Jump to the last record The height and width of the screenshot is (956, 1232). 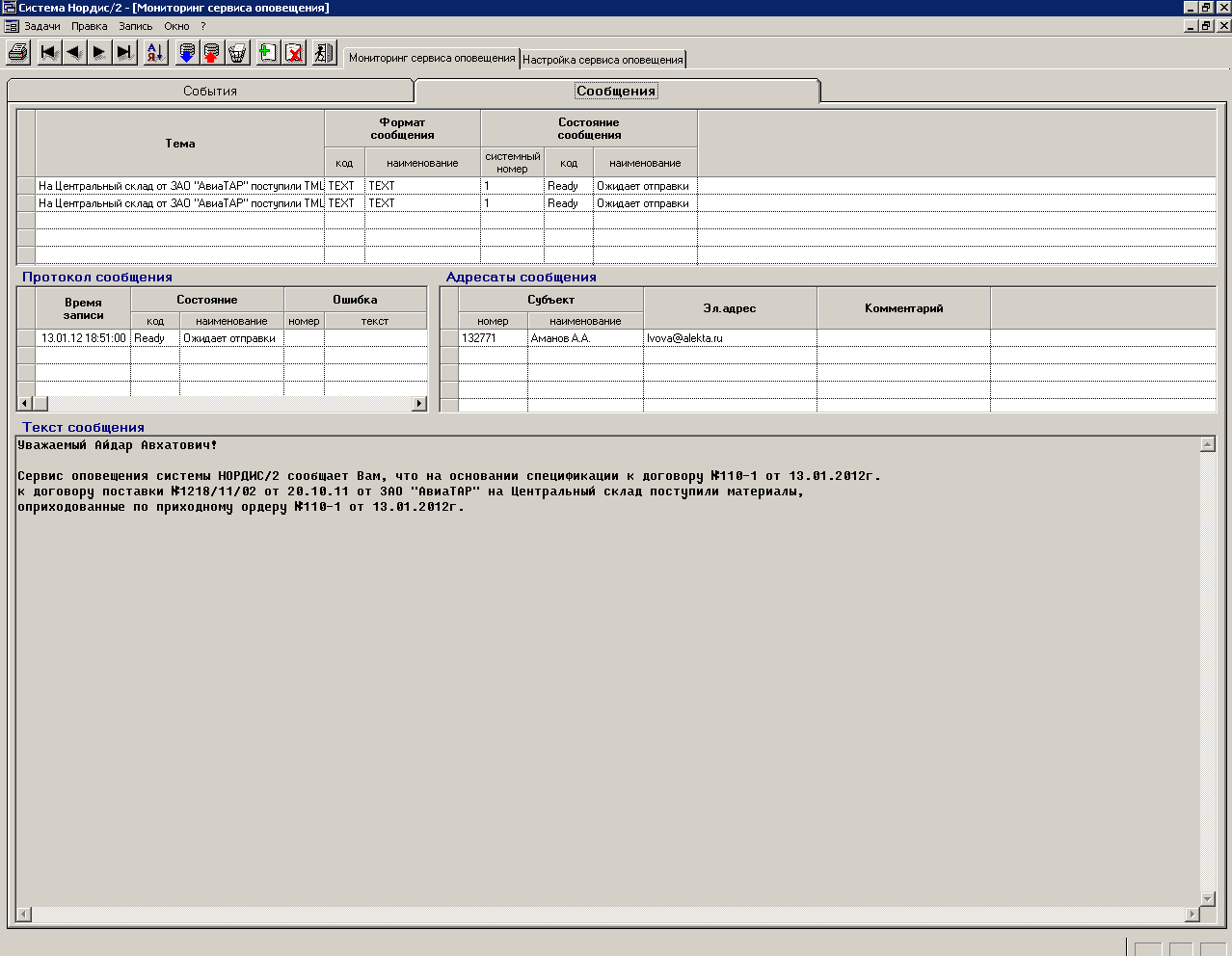coord(124,53)
